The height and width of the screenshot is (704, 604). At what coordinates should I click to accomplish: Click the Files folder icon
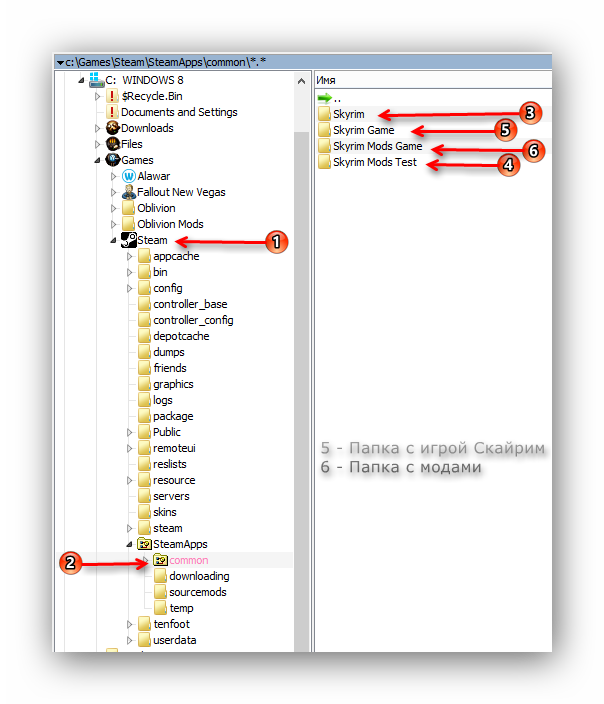click(112, 144)
